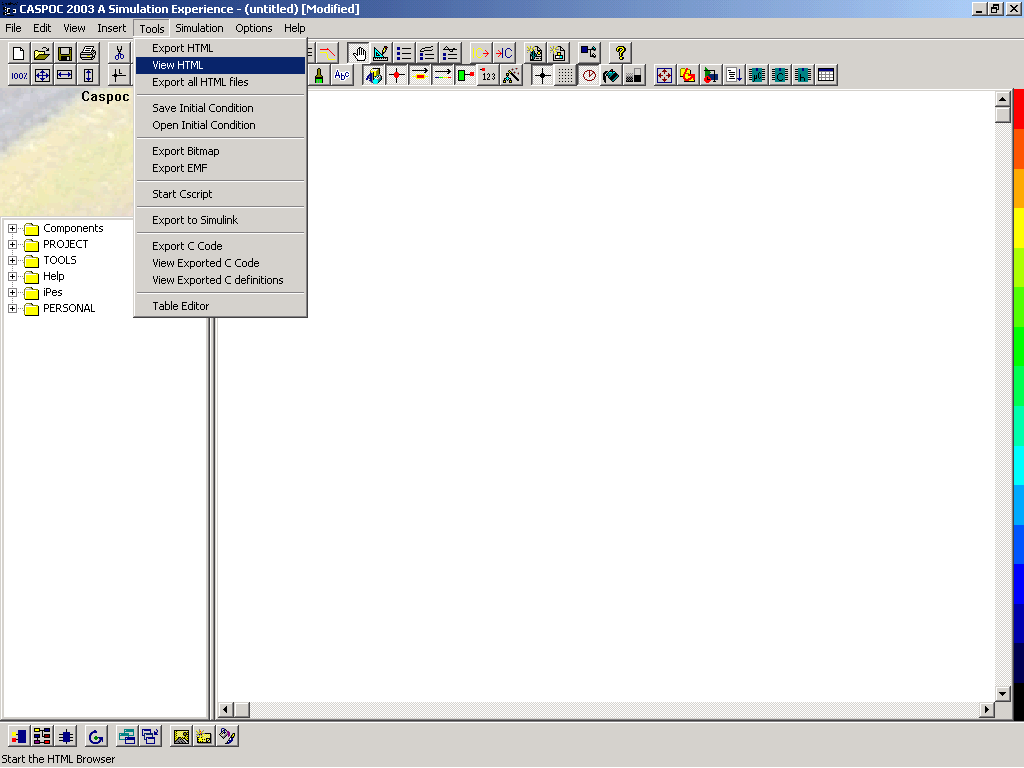Click the red node crosshair icon

click(x=397, y=75)
